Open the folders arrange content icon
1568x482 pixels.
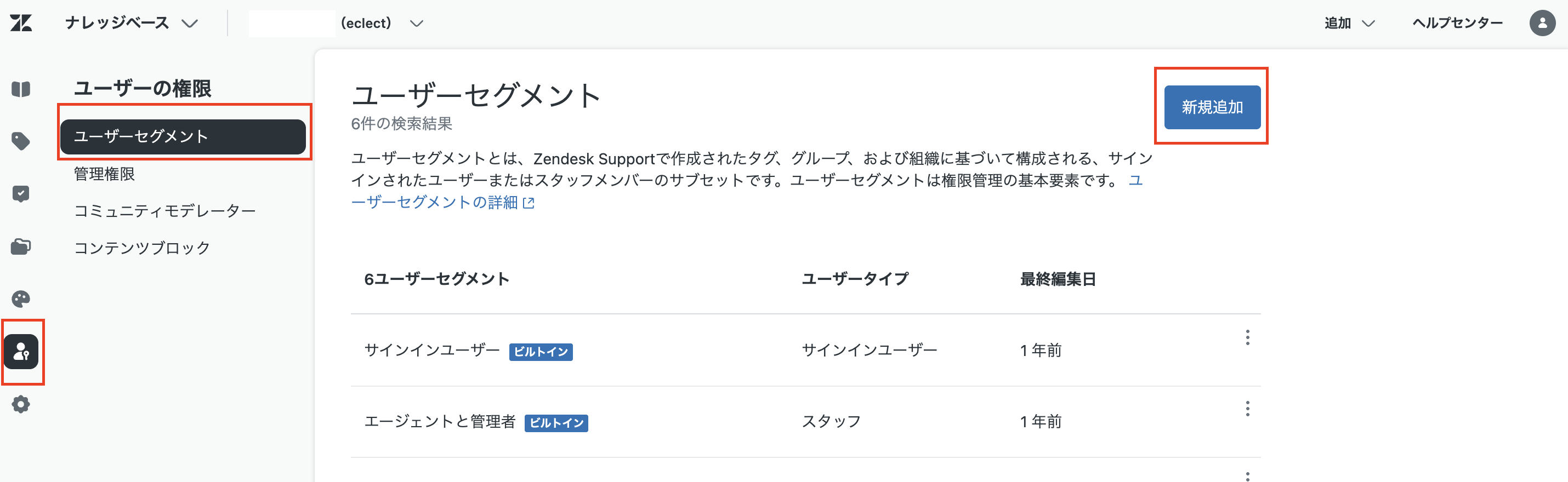(21, 246)
